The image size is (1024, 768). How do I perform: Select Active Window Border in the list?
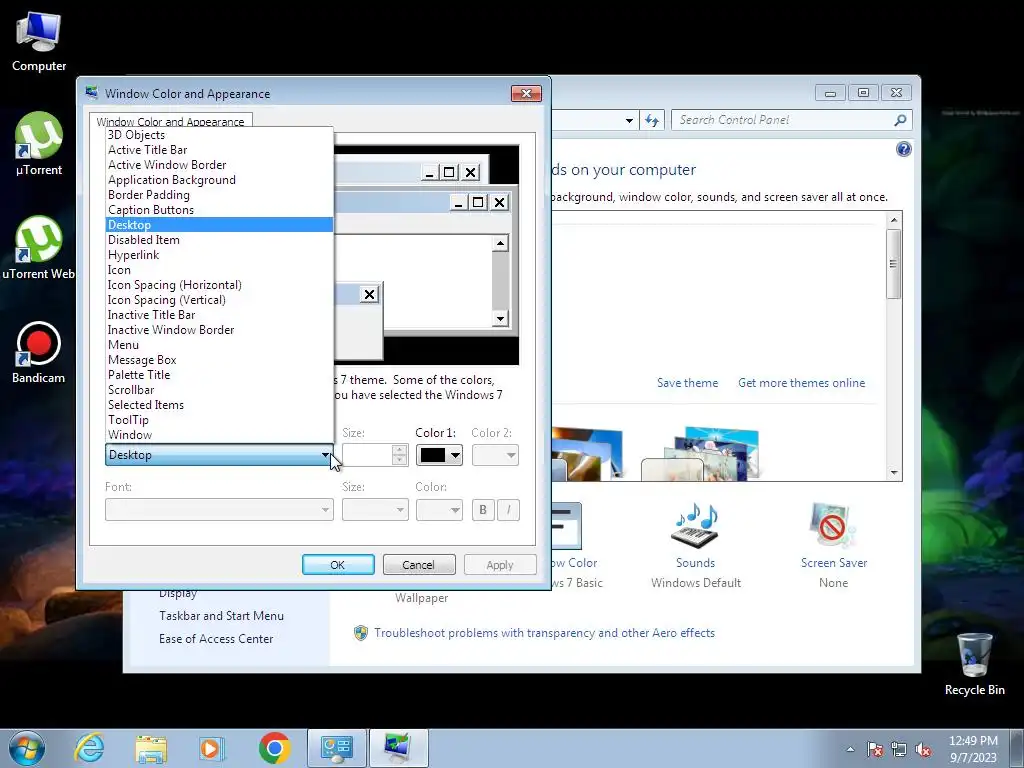pyautogui.click(x=219, y=165)
